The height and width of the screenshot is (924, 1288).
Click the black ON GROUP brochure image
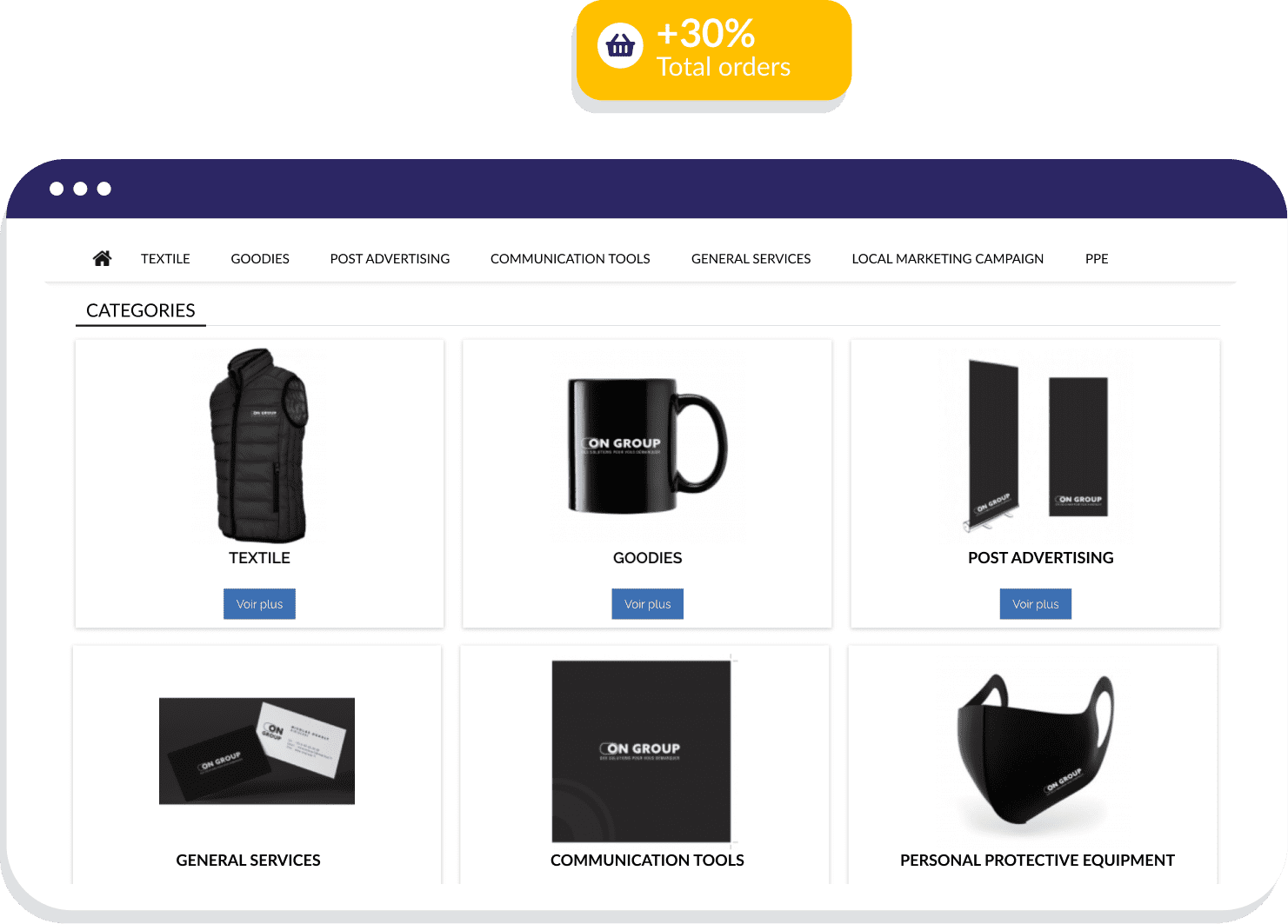(642, 751)
